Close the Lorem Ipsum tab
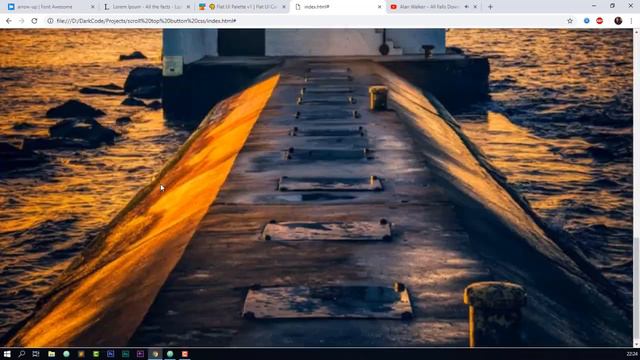The height and width of the screenshot is (360, 640). [188, 7]
